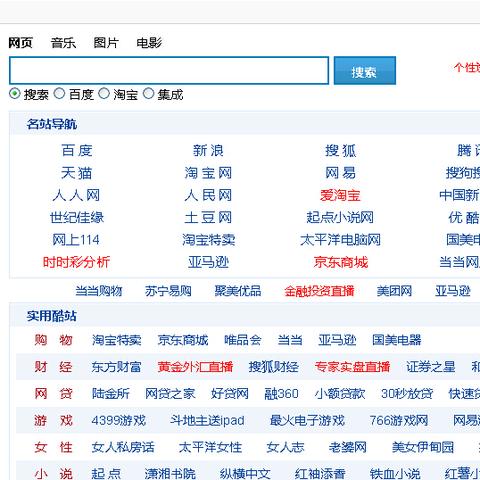This screenshot has width=480, height=480.
Task: Open the 人人网 link
Action: point(77,195)
